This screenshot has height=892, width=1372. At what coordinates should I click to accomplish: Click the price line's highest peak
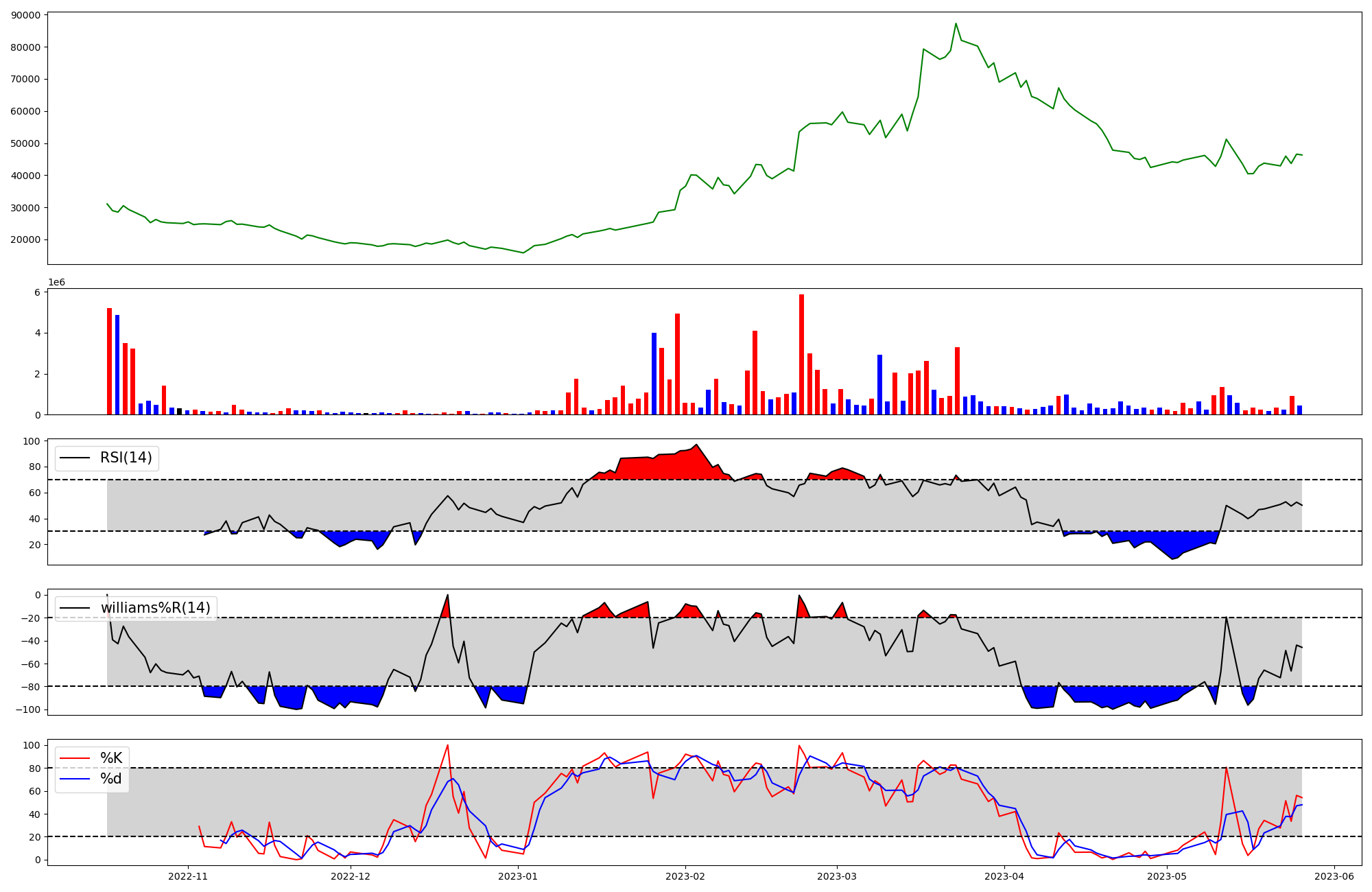(956, 24)
